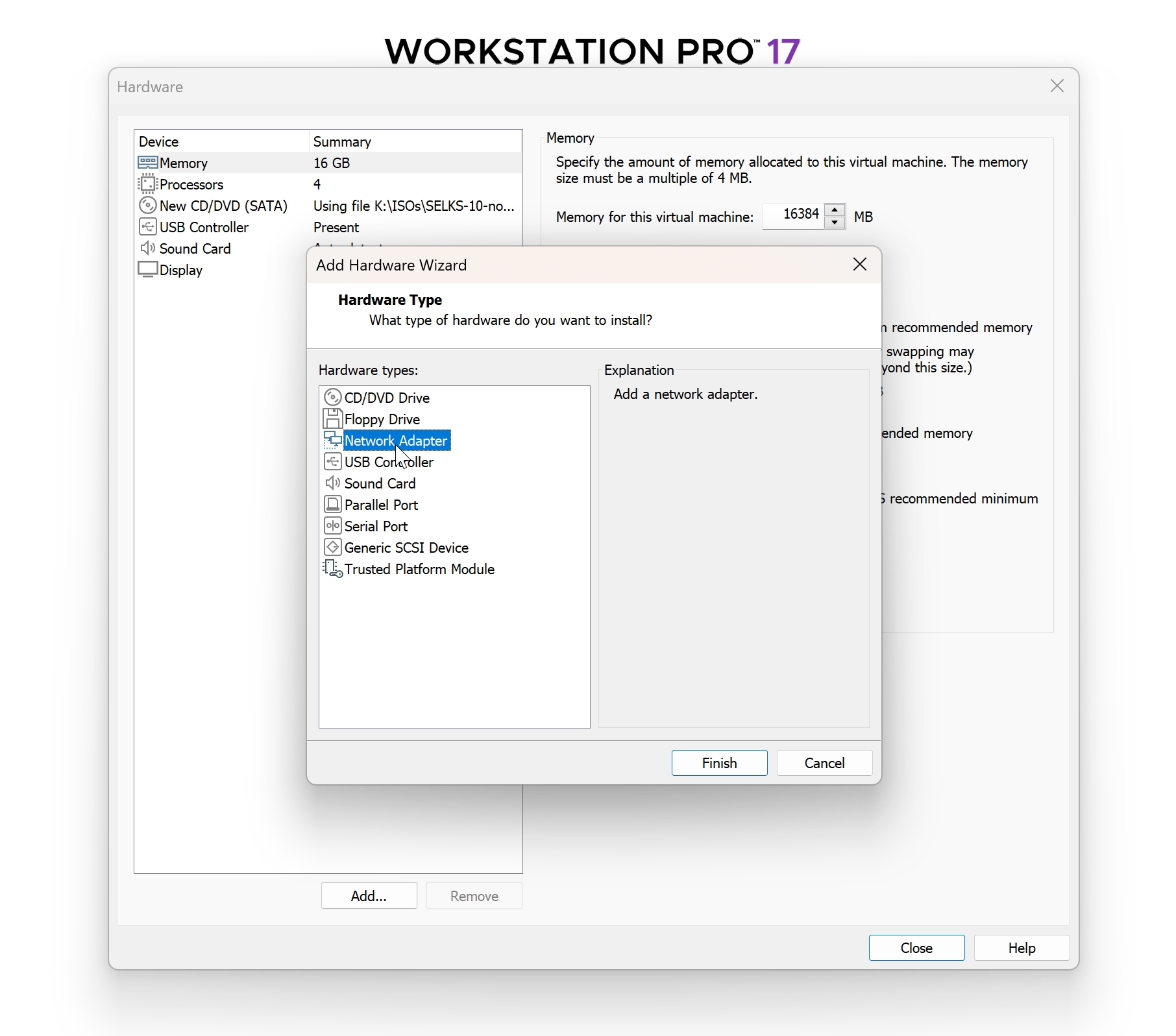Click Finish to add the network adapter
Viewport: 1176px width, 1036px height.
[x=718, y=763]
